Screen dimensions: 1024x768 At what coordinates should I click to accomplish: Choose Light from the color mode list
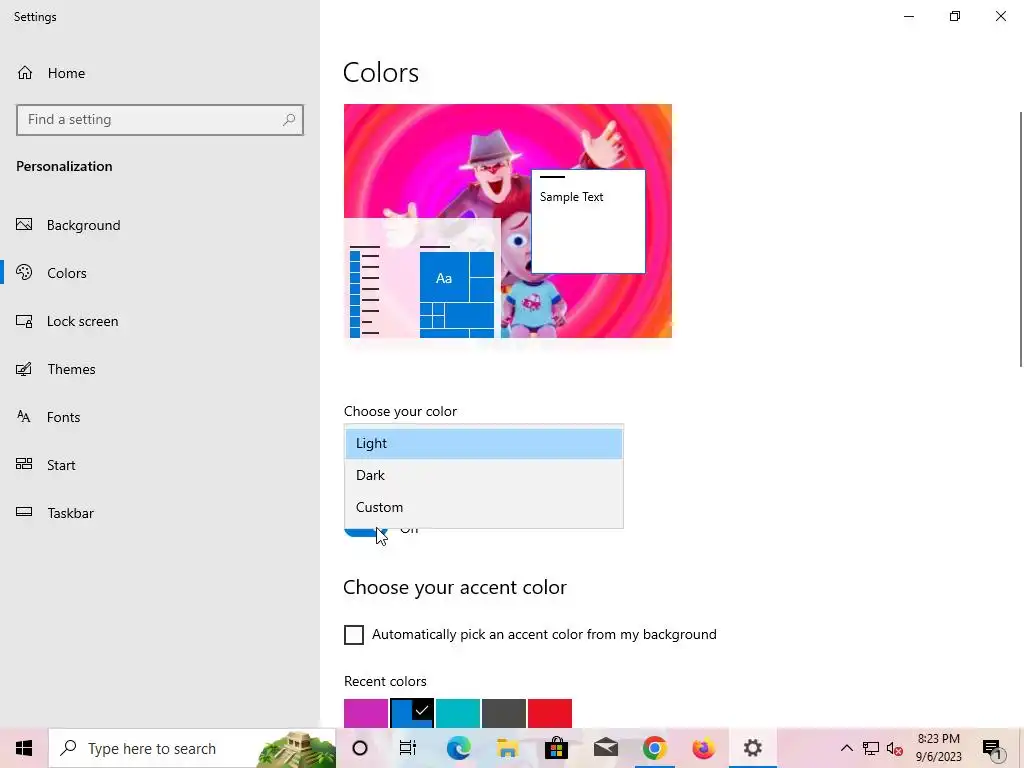tap(484, 443)
